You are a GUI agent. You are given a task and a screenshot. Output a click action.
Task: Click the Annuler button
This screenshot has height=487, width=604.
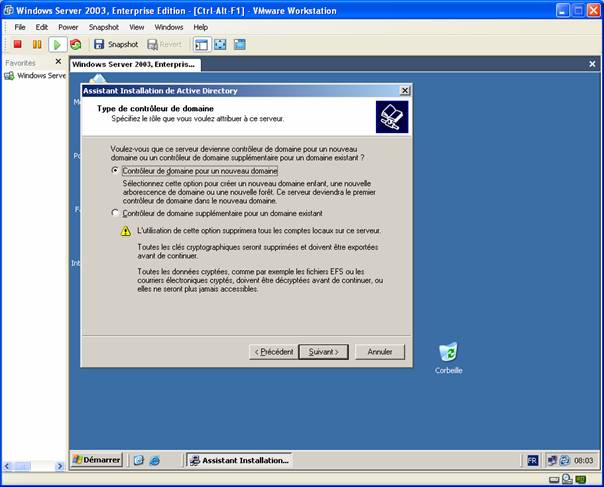pos(380,352)
